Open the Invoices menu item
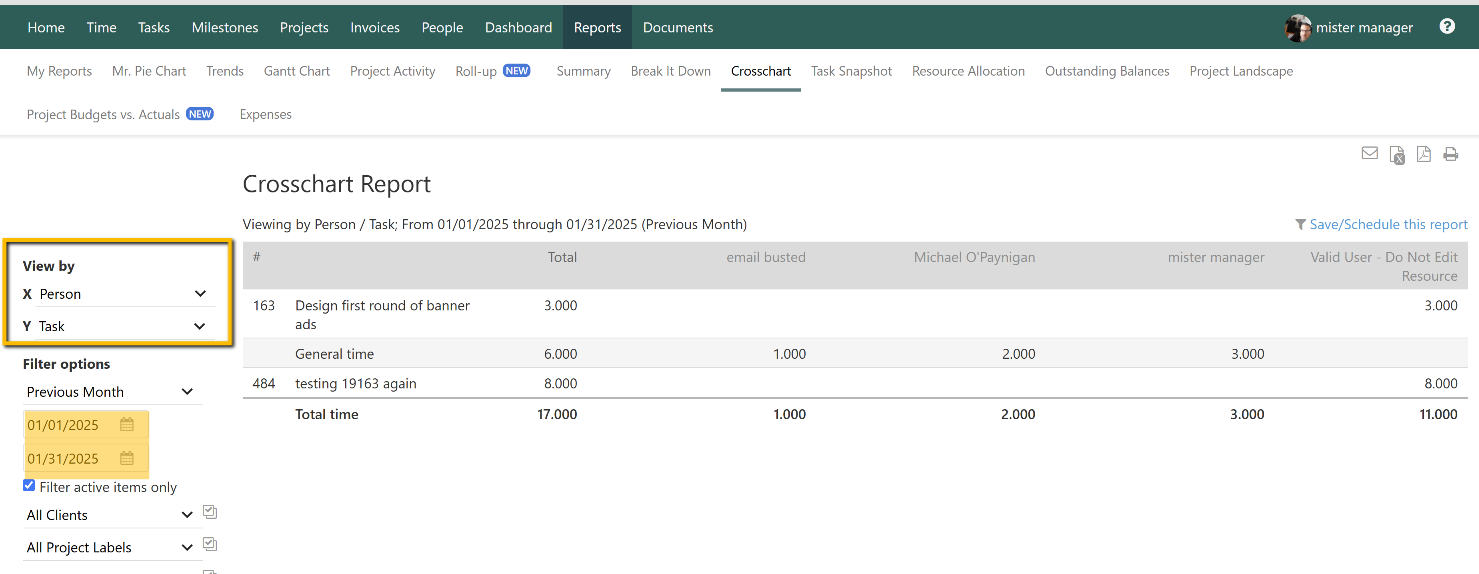The width and height of the screenshot is (1479, 574). (375, 27)
